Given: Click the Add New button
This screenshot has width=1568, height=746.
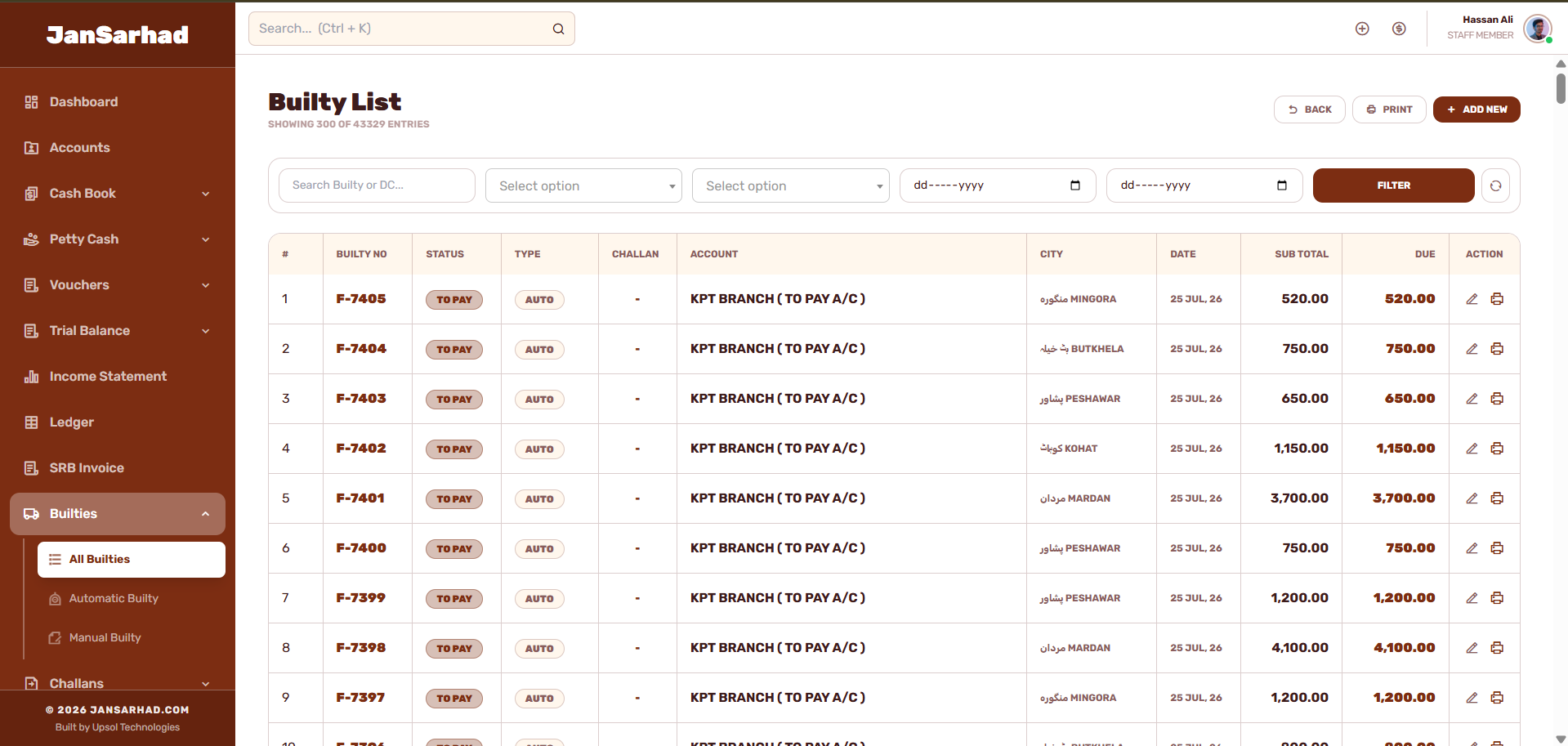Looking at the screenshot, I should click(1476, 109).
